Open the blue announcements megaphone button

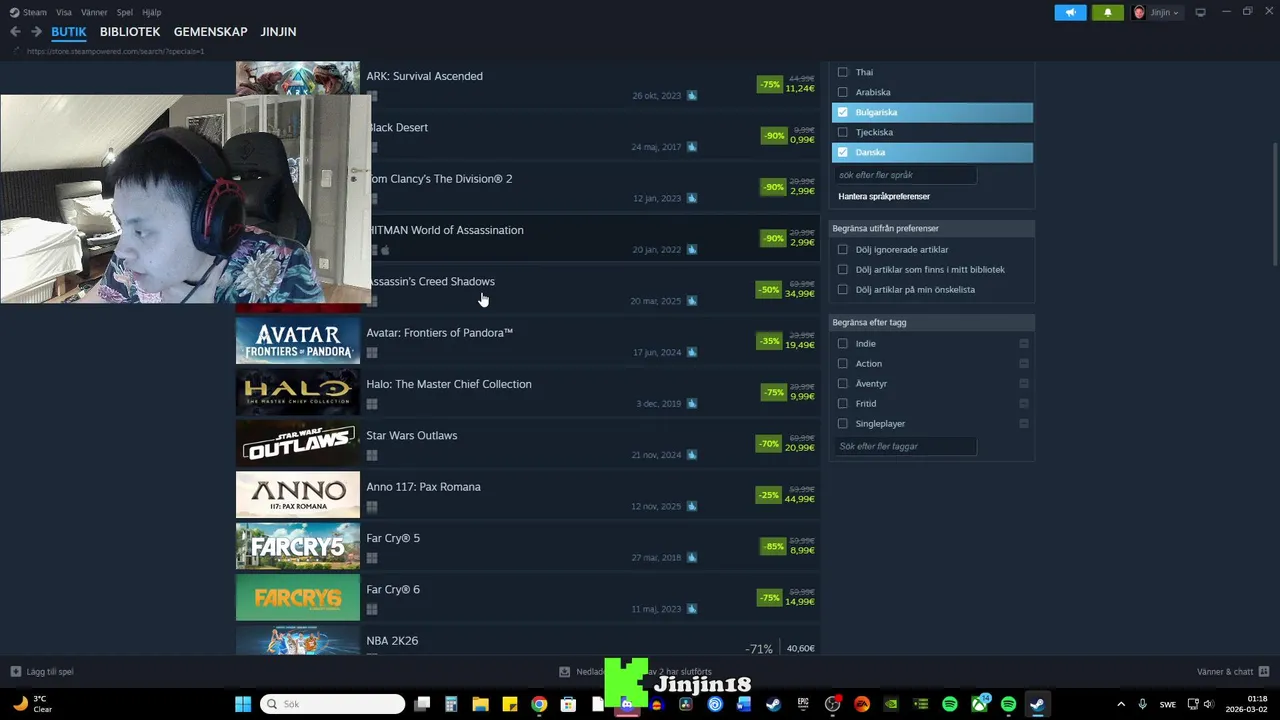[x=1070, y=12]
